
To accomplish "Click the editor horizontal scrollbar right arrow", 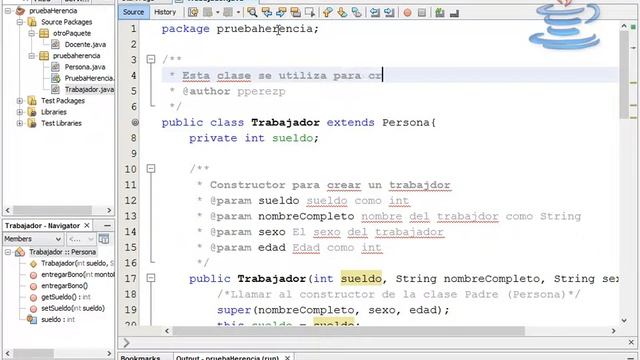I will pos(613,331).
